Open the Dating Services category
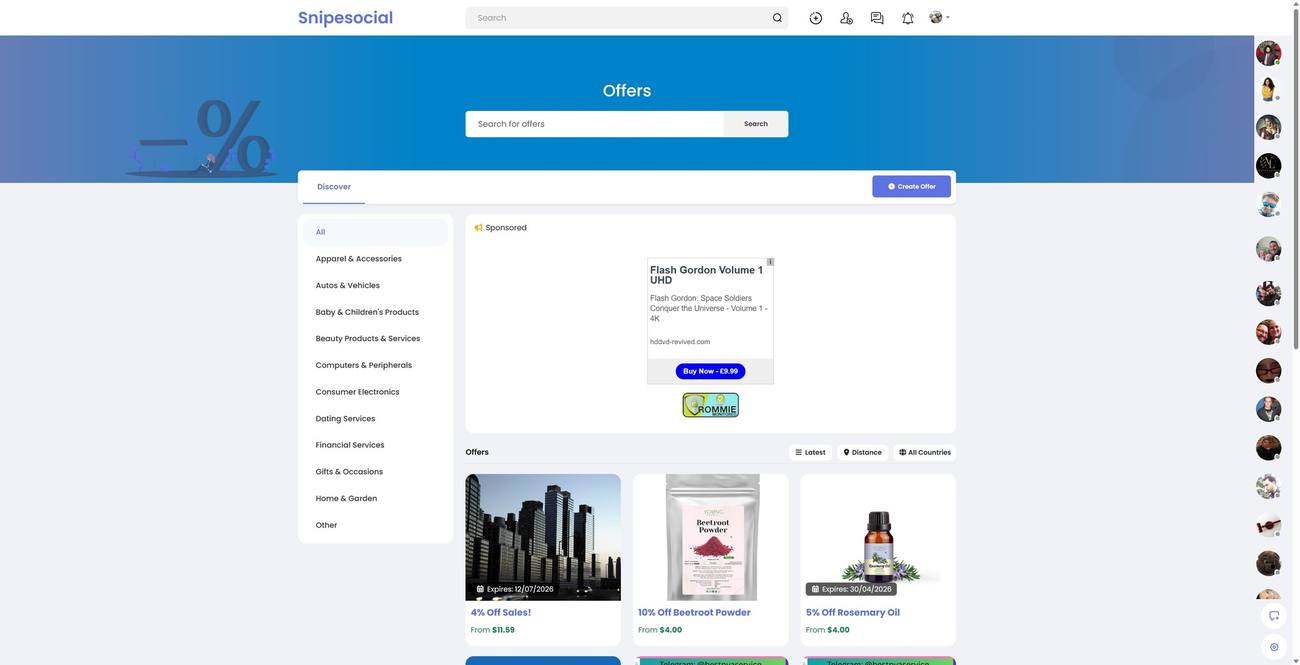1300x665 pixels. pyautogui.click(x=376, y=419)
